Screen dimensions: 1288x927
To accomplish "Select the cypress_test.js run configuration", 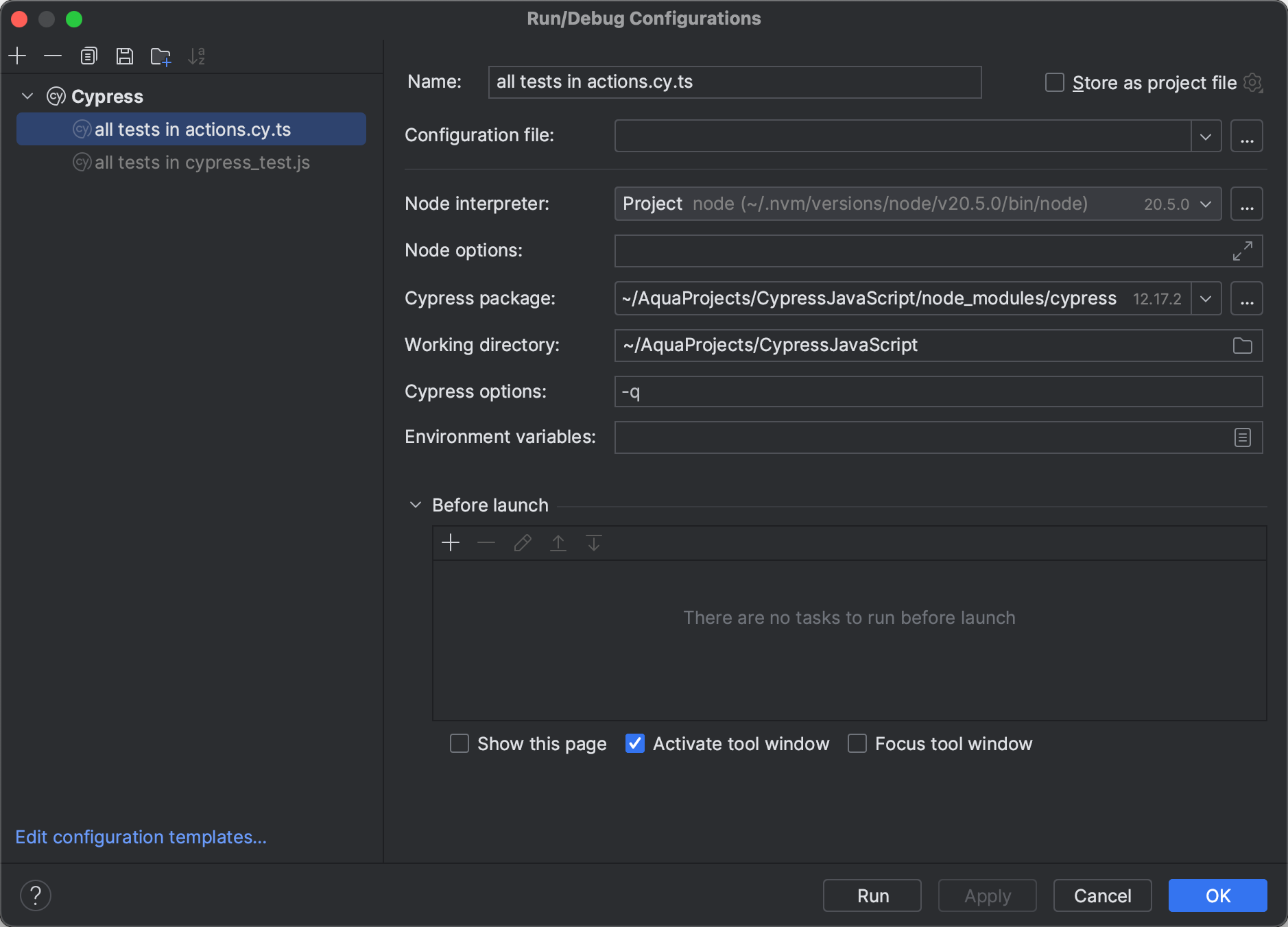I will point(202,162).
